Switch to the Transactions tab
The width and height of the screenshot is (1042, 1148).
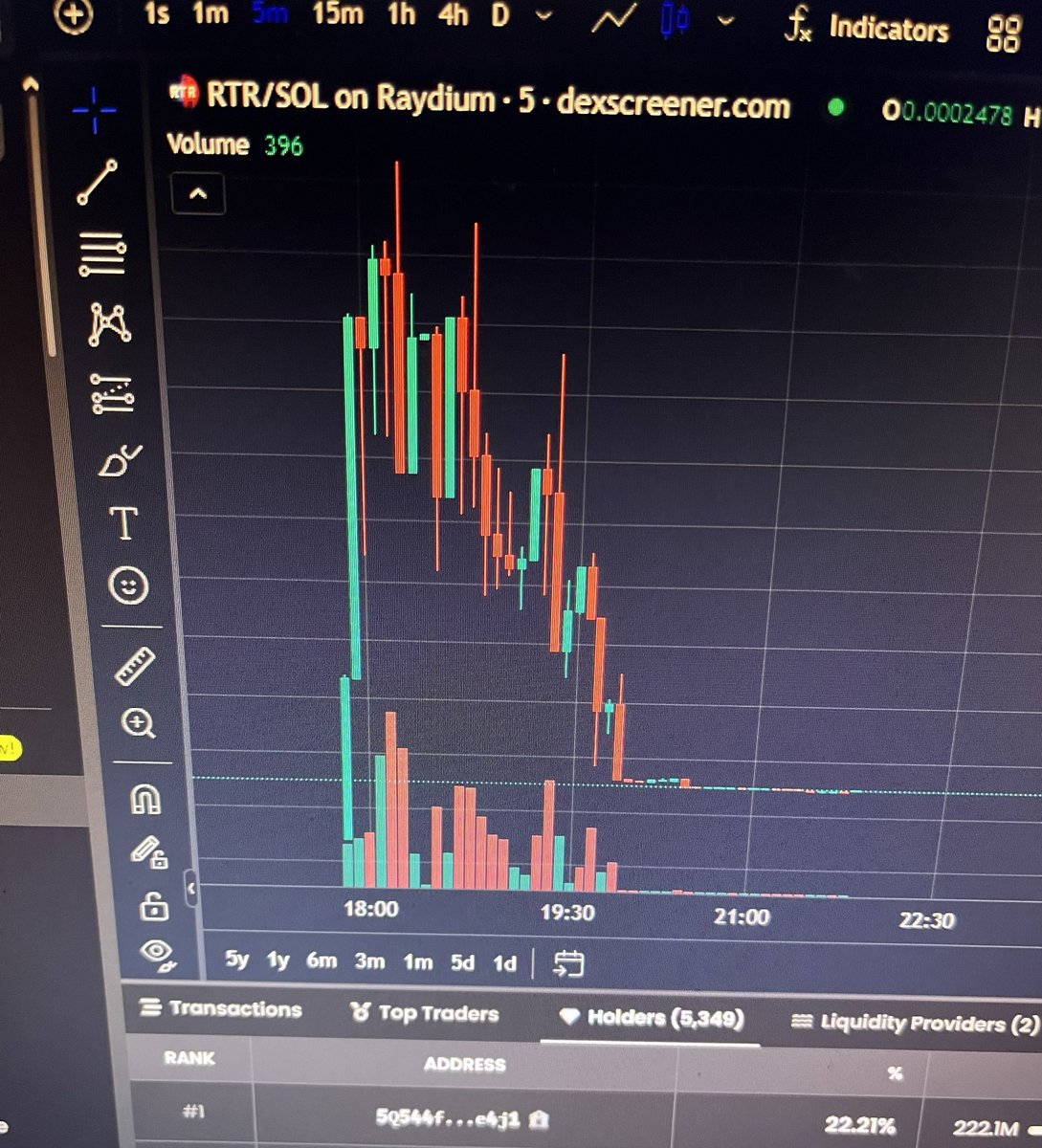pos(221,1008)
